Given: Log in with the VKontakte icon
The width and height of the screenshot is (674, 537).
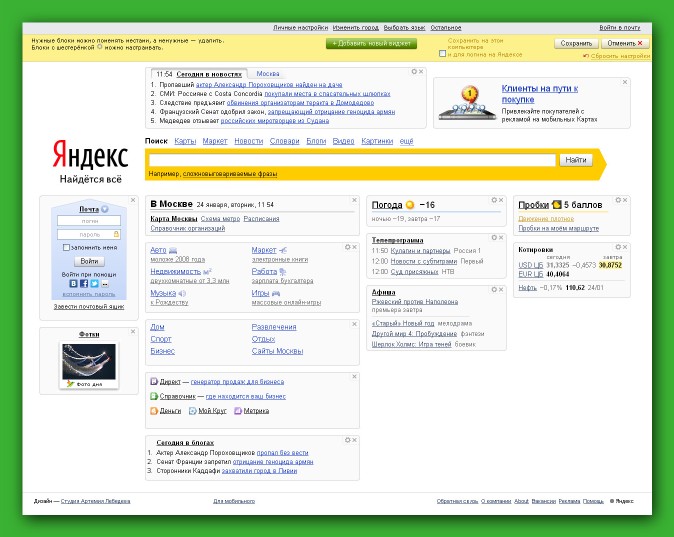Looking at the screenshot, I should coord(74,283).
